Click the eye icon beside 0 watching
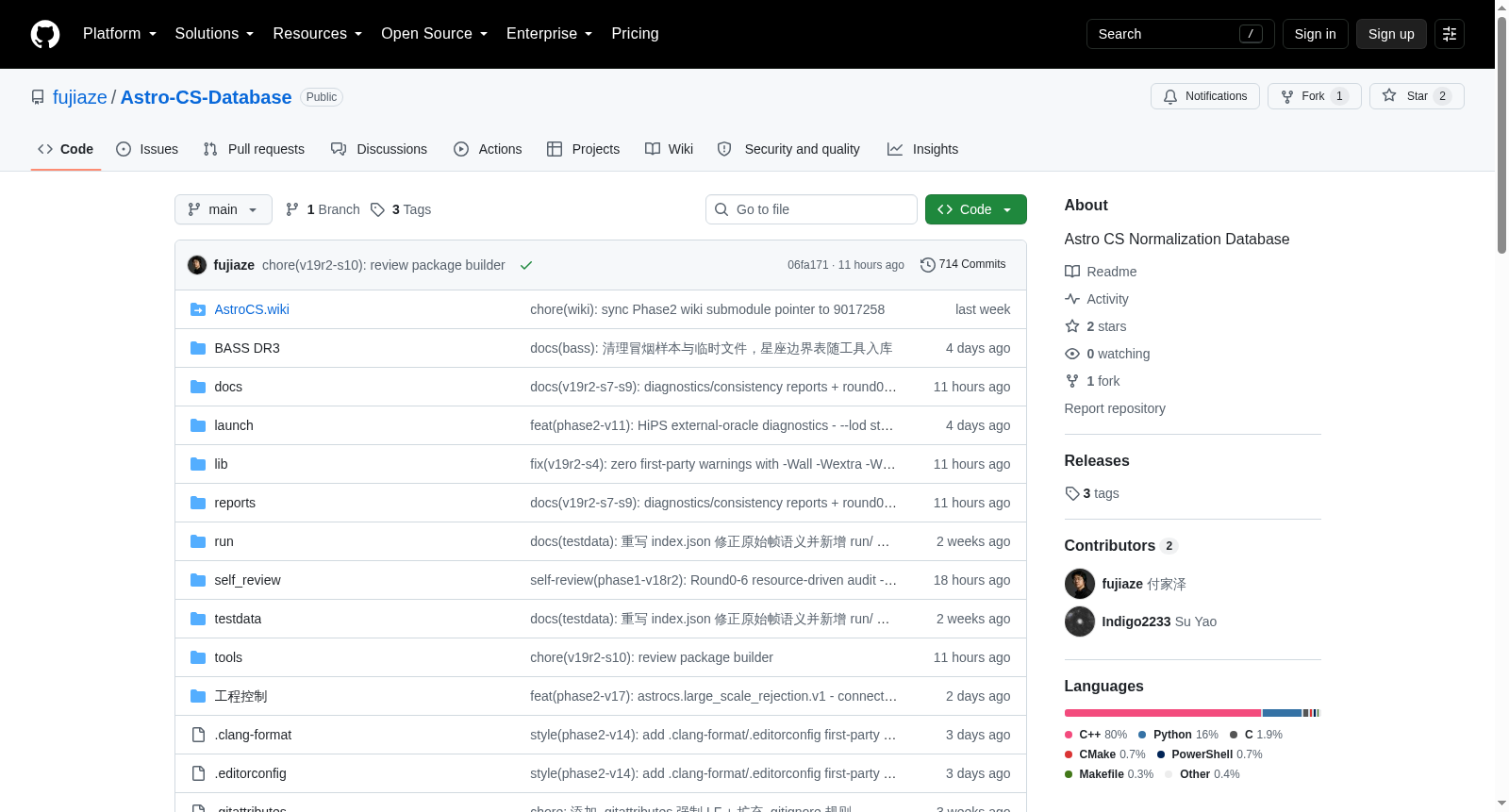 point(1072,354)
